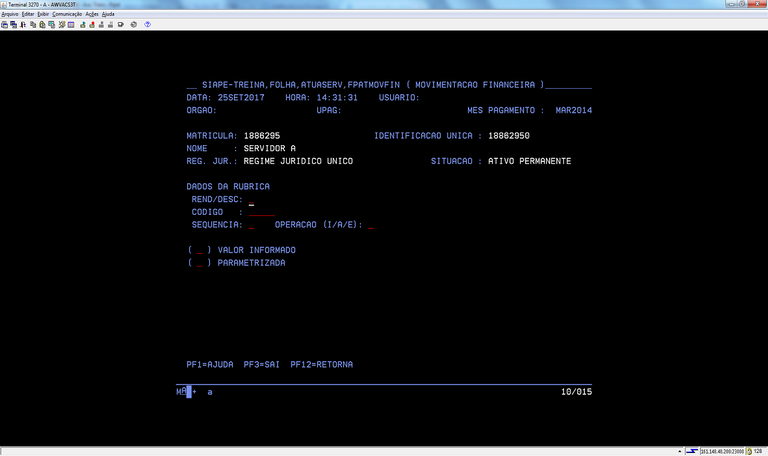768x456 pixels.
Task: Click the REND/DESC input field
Action: 251,200
